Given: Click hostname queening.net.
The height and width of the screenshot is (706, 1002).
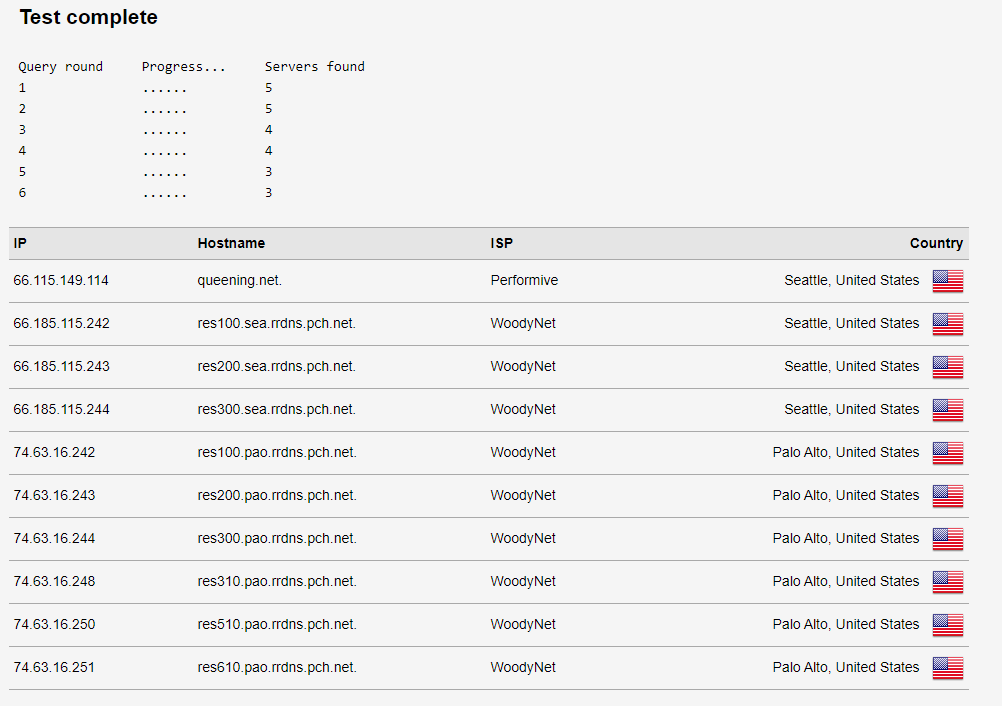Looking at the screenshot, I should [240, 280].
